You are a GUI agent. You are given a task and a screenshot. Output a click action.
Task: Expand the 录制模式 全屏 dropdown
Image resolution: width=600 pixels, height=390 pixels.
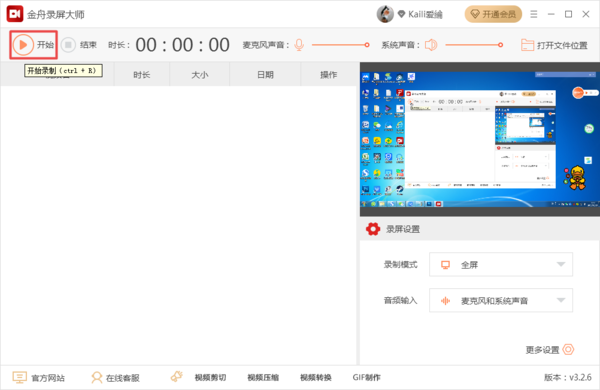pos(501,264)
